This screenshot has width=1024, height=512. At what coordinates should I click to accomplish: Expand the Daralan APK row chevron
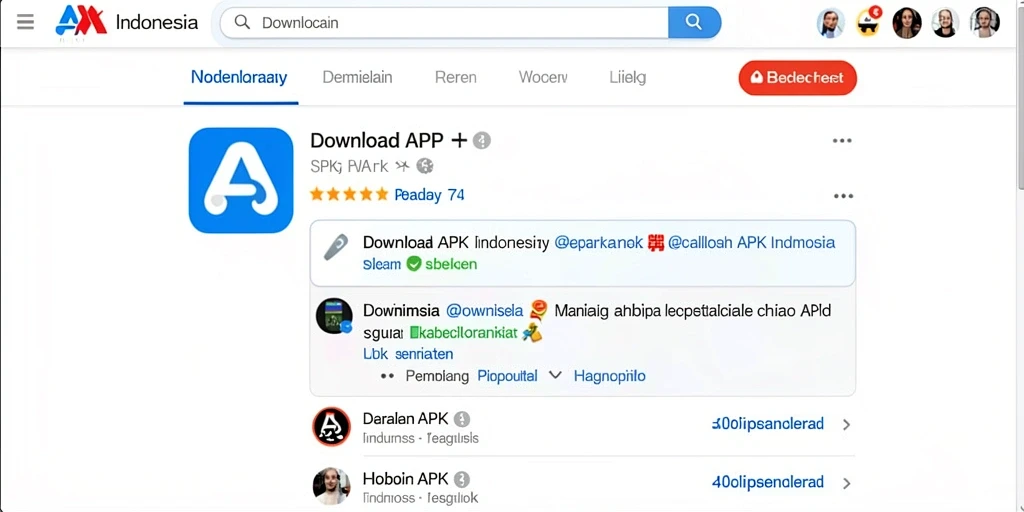[x=846, y=424]
